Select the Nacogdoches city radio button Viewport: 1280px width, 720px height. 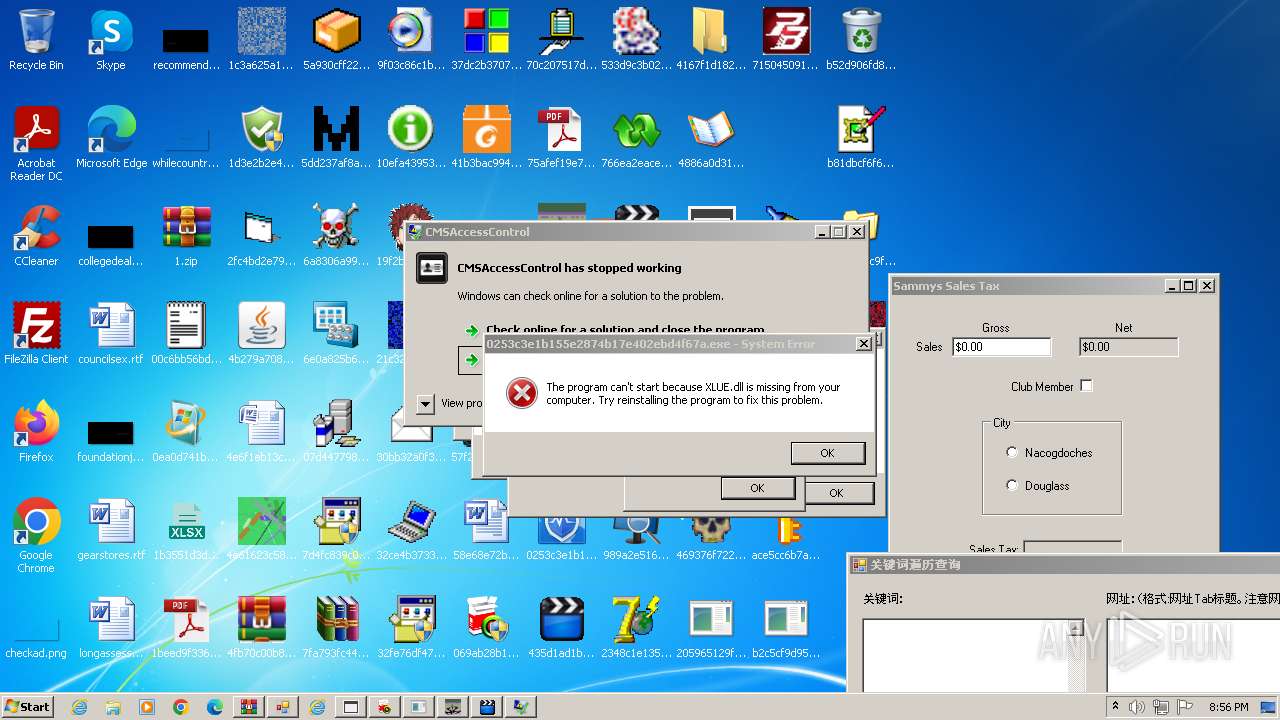tap(1012, 453)
